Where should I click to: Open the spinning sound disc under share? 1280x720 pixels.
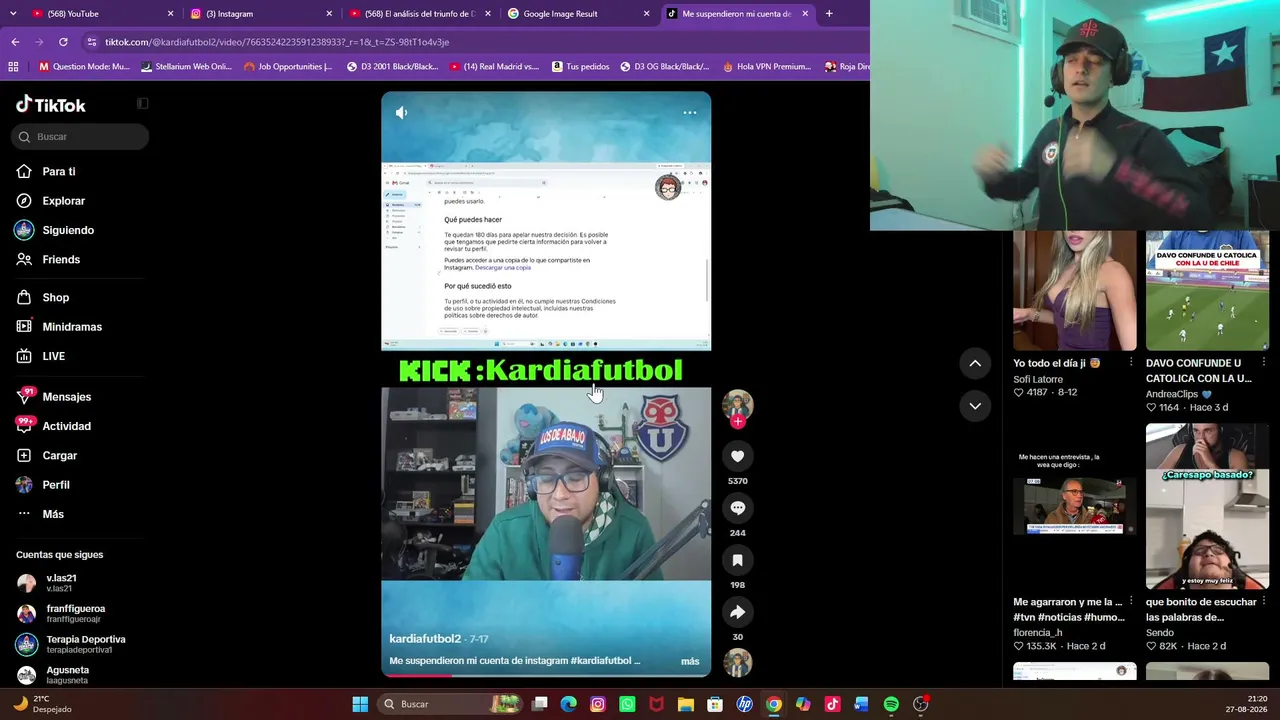pos(737,662)
